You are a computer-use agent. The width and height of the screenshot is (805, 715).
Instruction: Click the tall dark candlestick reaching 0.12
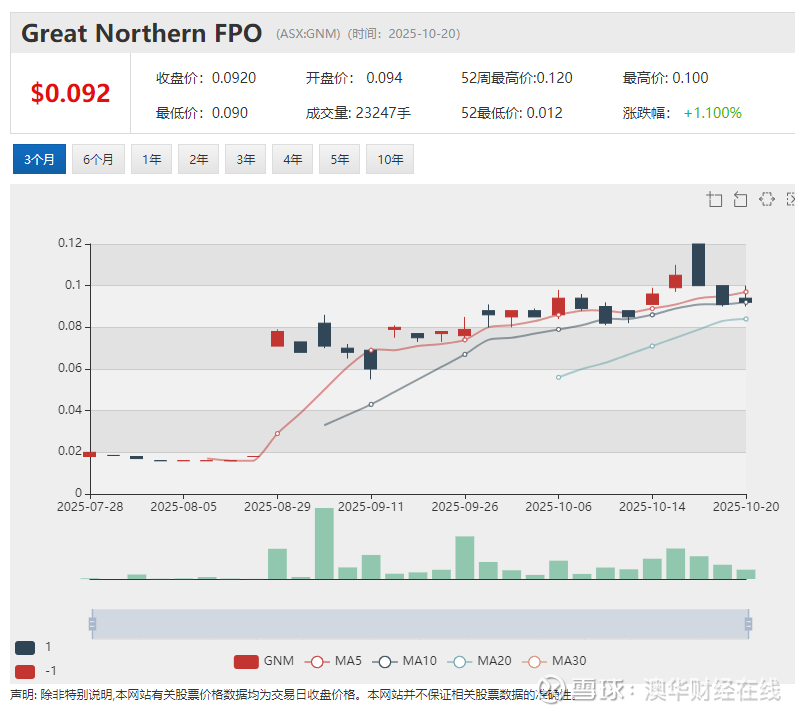698,264
